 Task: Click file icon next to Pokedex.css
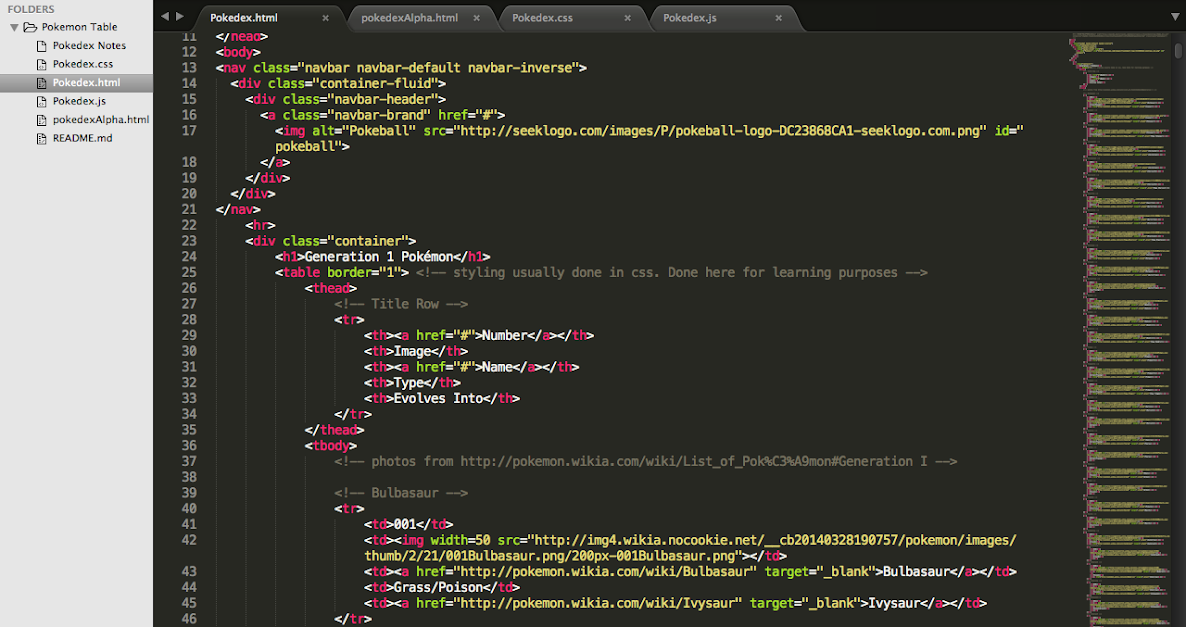pyautogui.click(x=42, y=64)
